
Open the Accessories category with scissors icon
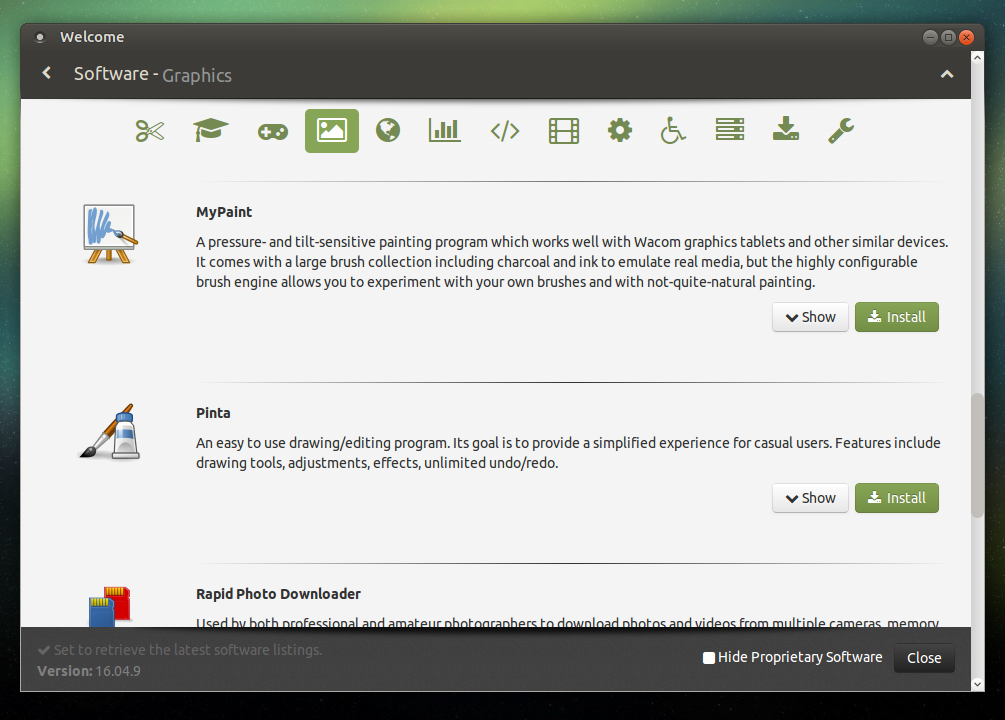pyautogui.click(x=149, y=130)
